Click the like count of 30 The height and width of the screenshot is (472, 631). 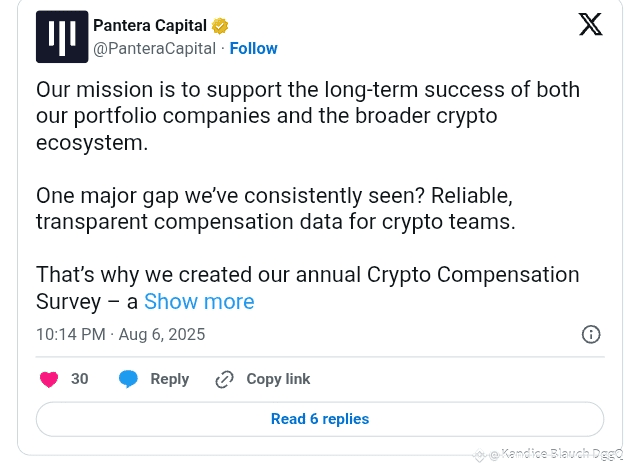[x=80, y=379]
